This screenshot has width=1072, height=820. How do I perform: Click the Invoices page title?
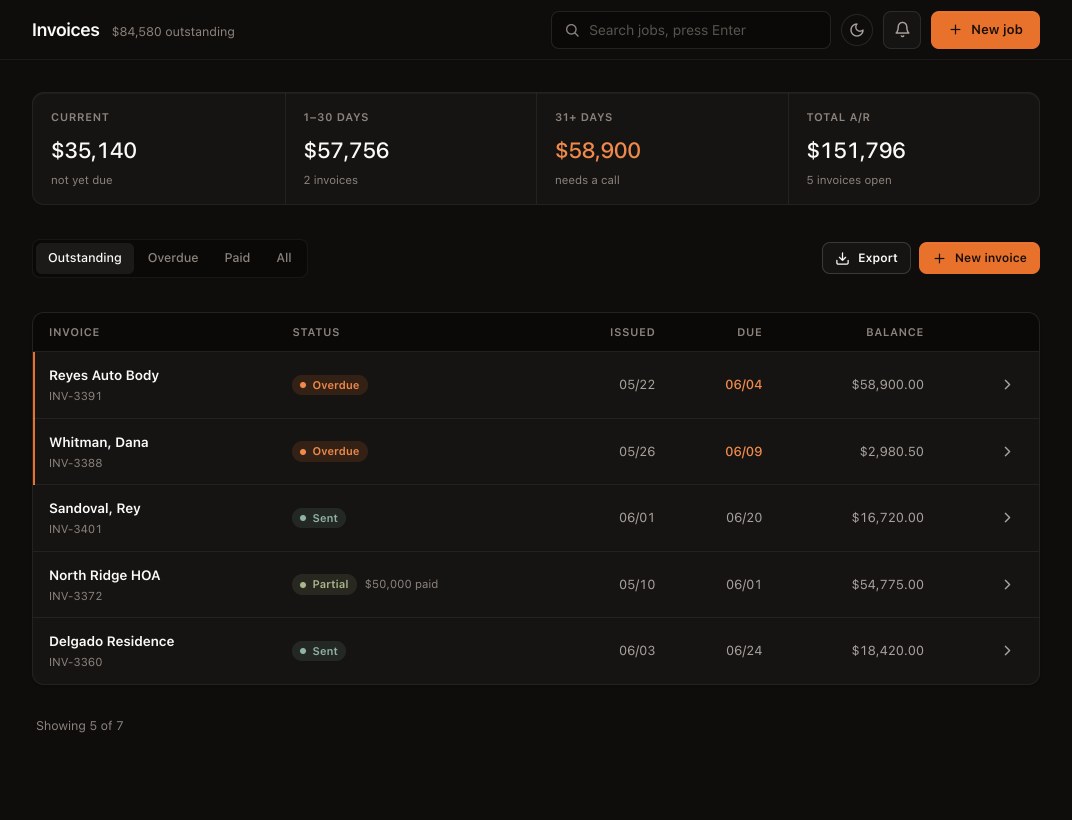[66, 30]
